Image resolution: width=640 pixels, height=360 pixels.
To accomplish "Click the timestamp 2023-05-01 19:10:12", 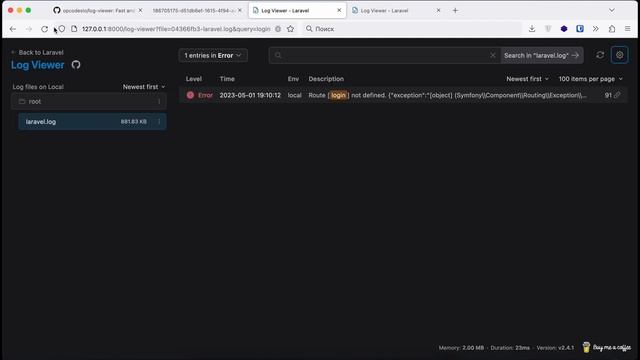I will pyautogui.click(x=250, y=95).
